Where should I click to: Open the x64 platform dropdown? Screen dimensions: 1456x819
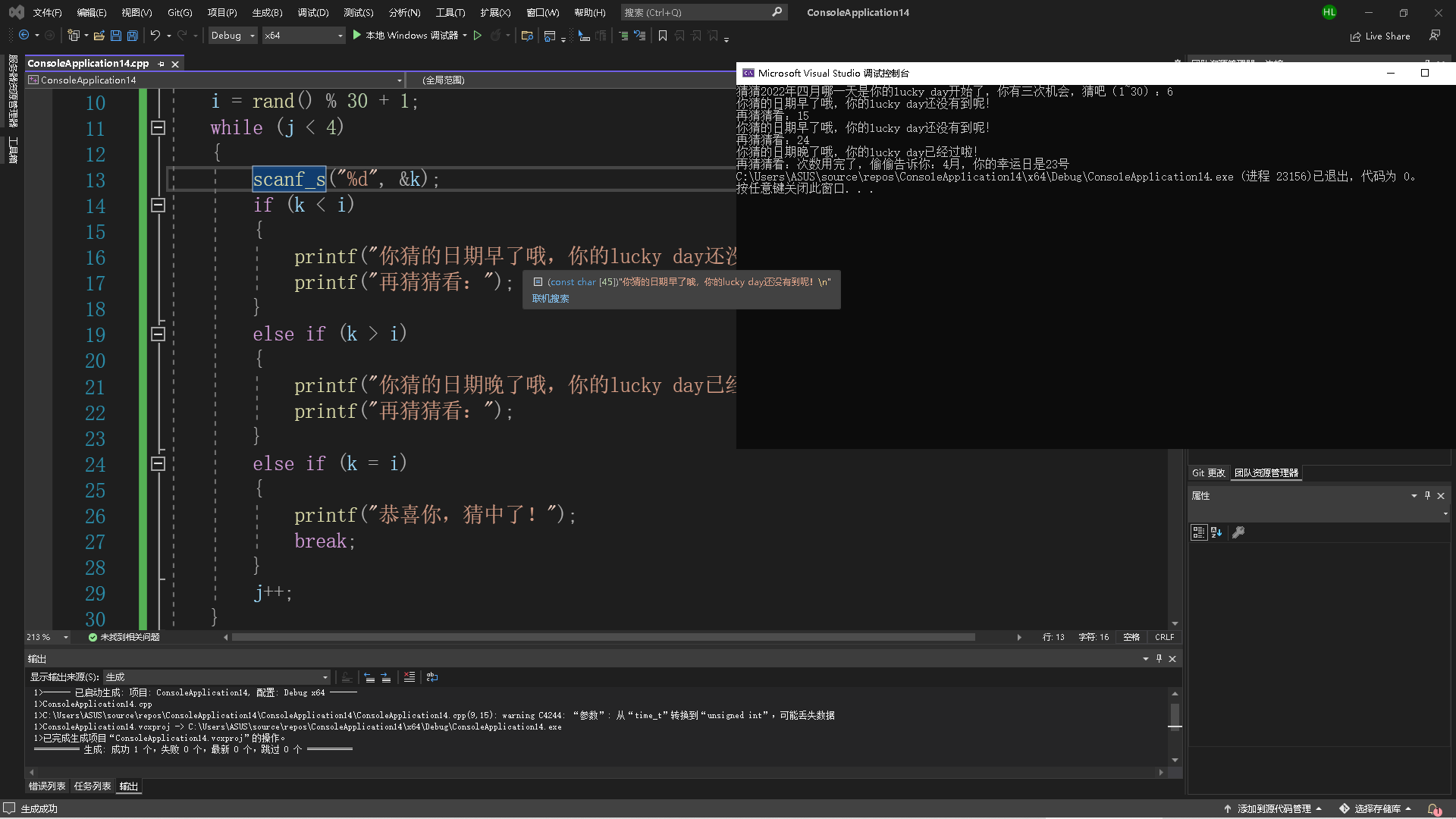click(x=303, y=36)
